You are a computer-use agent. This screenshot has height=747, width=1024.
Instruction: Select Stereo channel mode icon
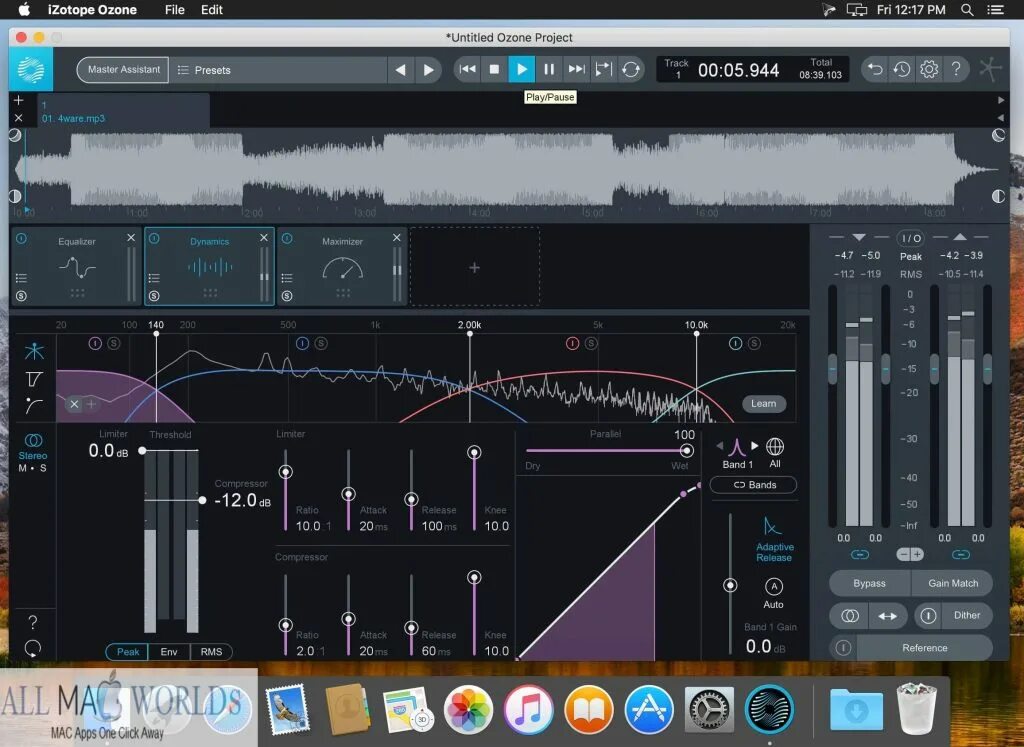click(x=33, y=446)
